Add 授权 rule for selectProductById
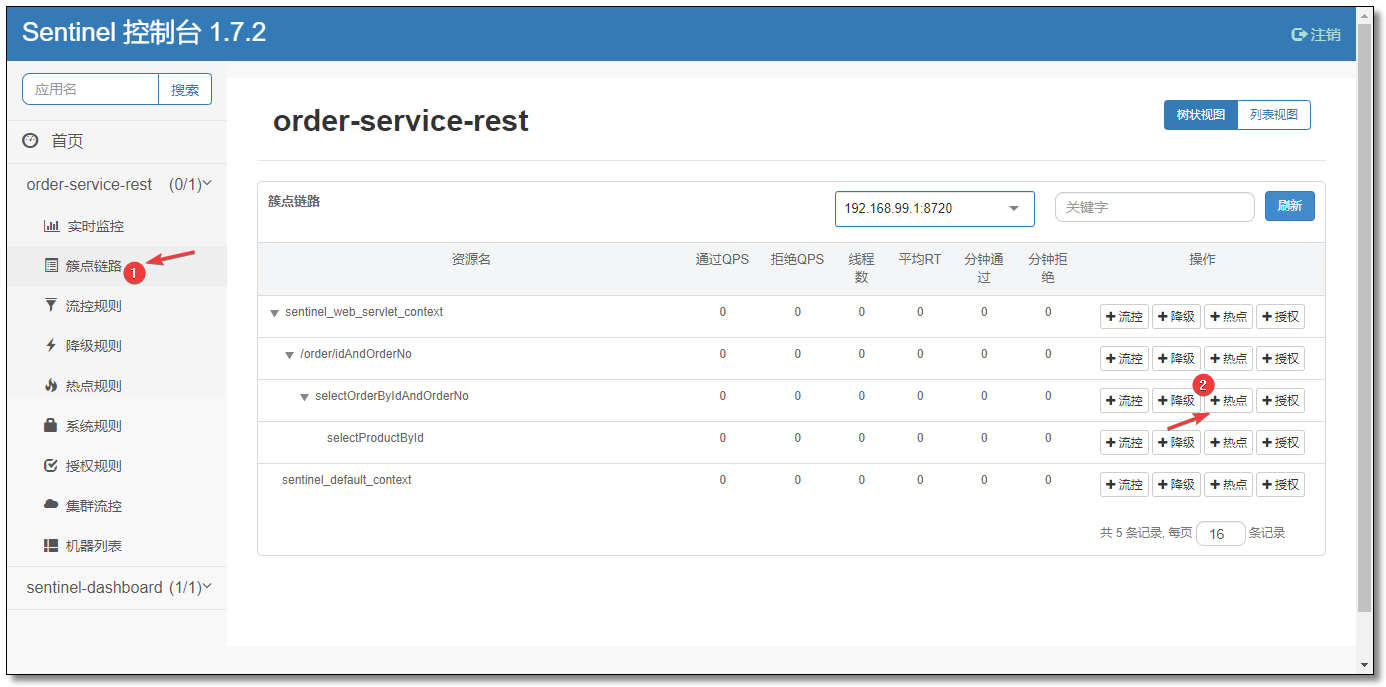Image resolution: width=1386 pixels, height=687 pixels. (1280, 443)
